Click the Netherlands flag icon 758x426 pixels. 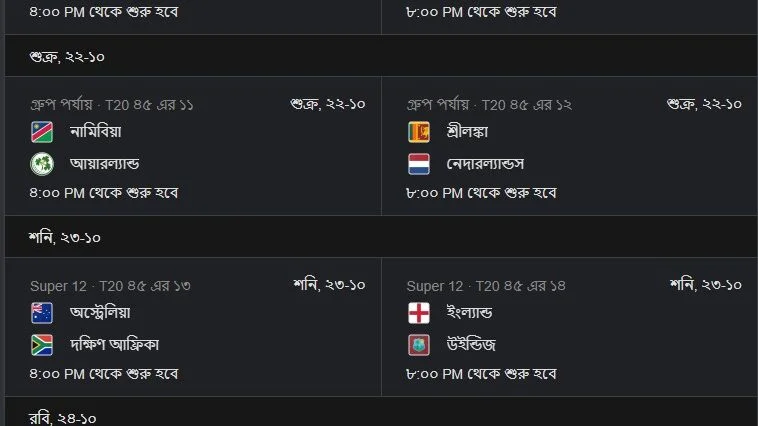419,164
